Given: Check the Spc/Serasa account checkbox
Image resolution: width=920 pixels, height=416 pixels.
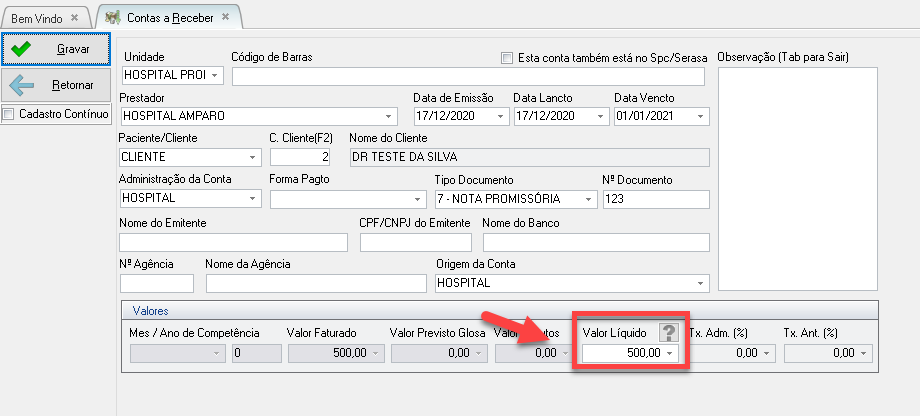Looking at the screenshot, I should [x=507, y=57].
